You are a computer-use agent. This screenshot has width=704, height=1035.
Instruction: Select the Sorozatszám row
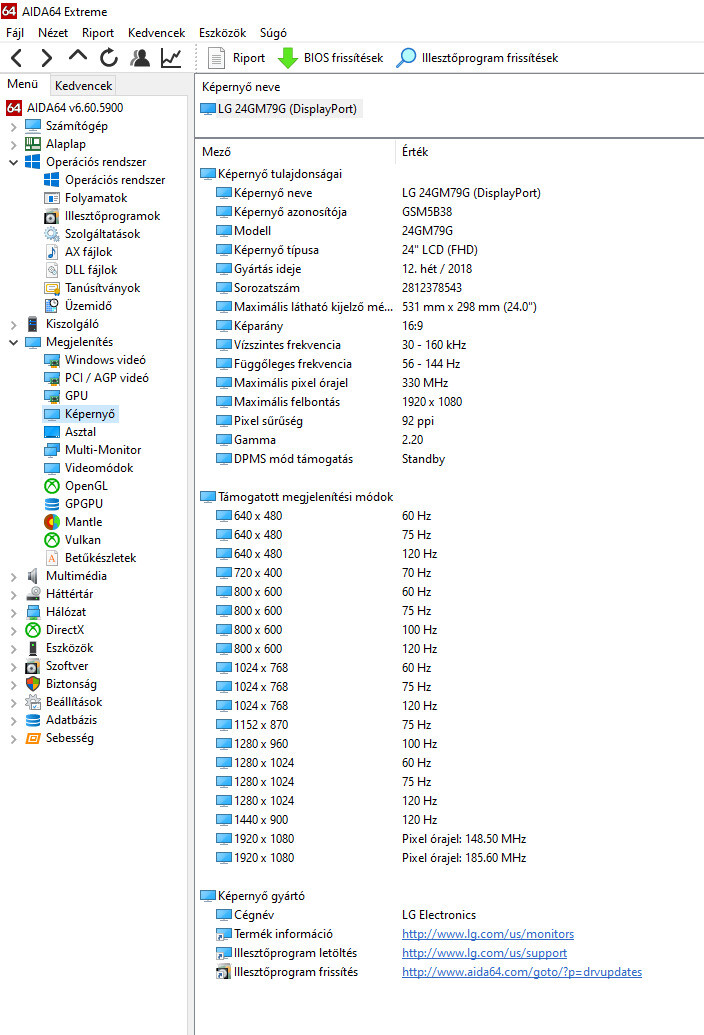[449, 288]
